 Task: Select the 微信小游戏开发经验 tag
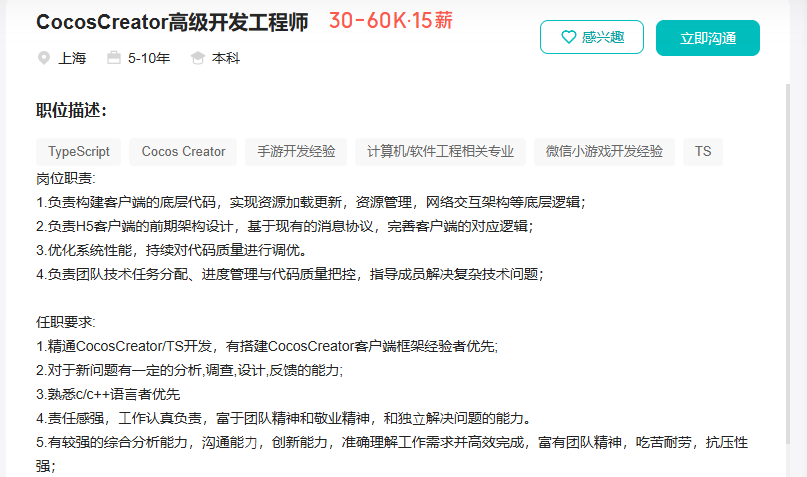pyautogui.click(x=604, y=152)
